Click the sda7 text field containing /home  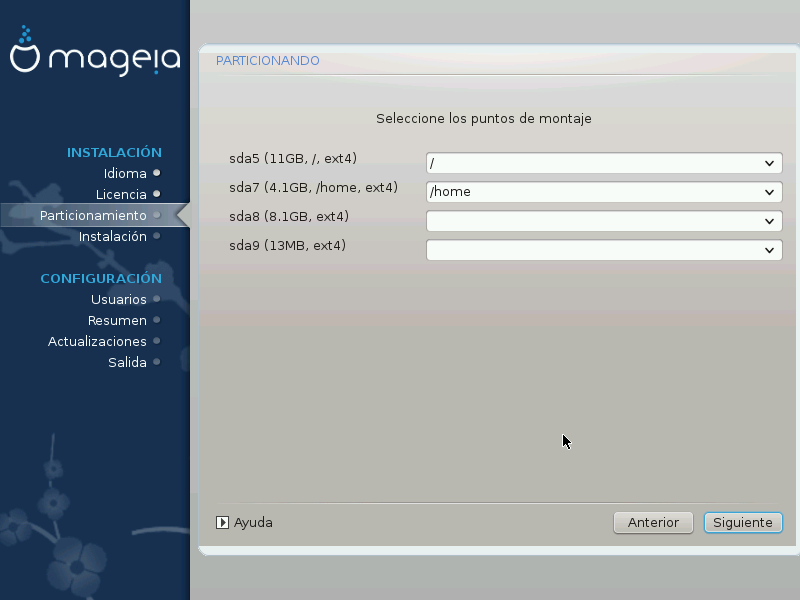[x=590, y=192]
